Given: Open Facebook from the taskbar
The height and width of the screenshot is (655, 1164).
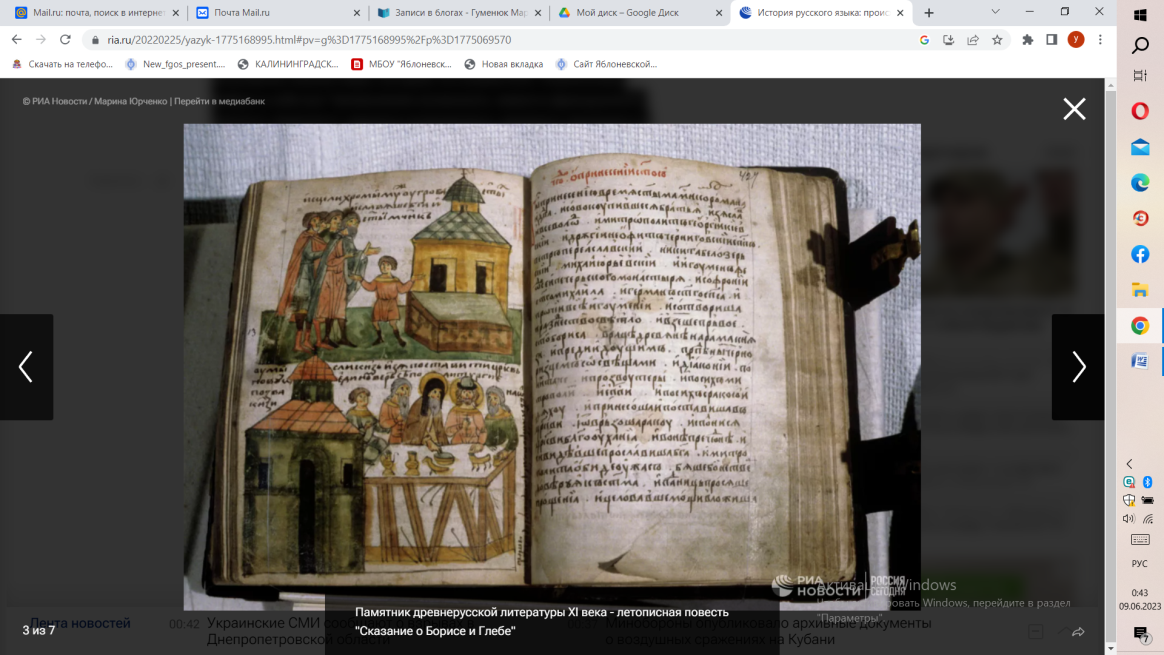Looking at the screenshot, I should [x=1140, y=255].
